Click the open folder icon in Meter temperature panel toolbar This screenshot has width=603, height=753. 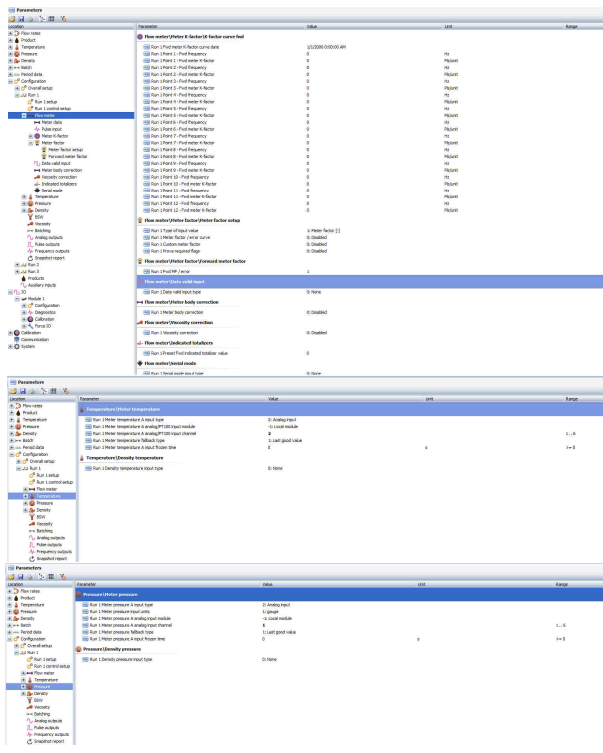[x=13, y=391]
